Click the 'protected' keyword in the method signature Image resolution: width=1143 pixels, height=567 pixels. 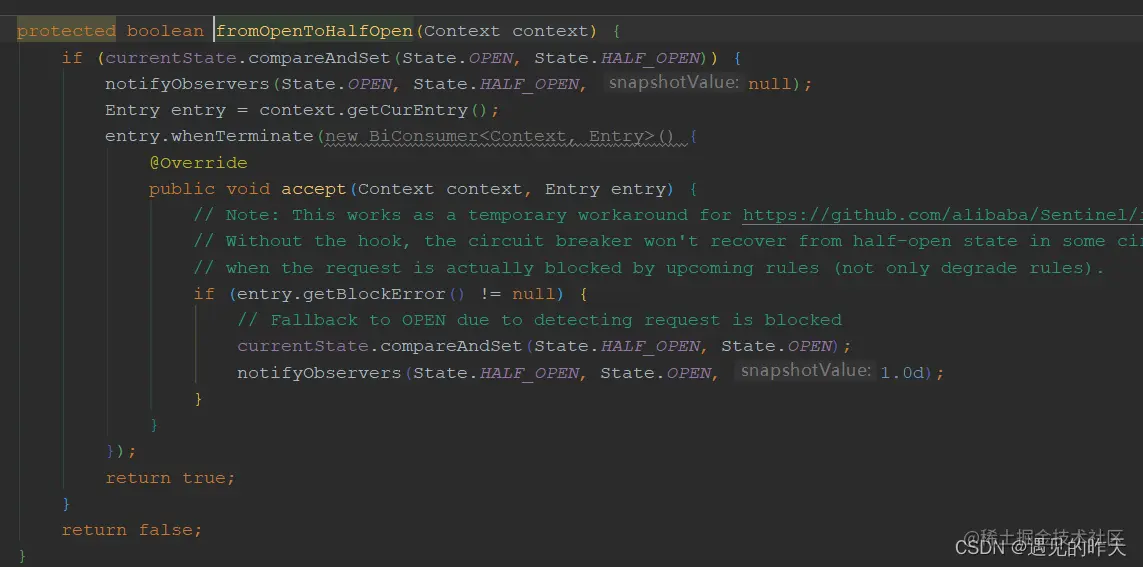66,31
